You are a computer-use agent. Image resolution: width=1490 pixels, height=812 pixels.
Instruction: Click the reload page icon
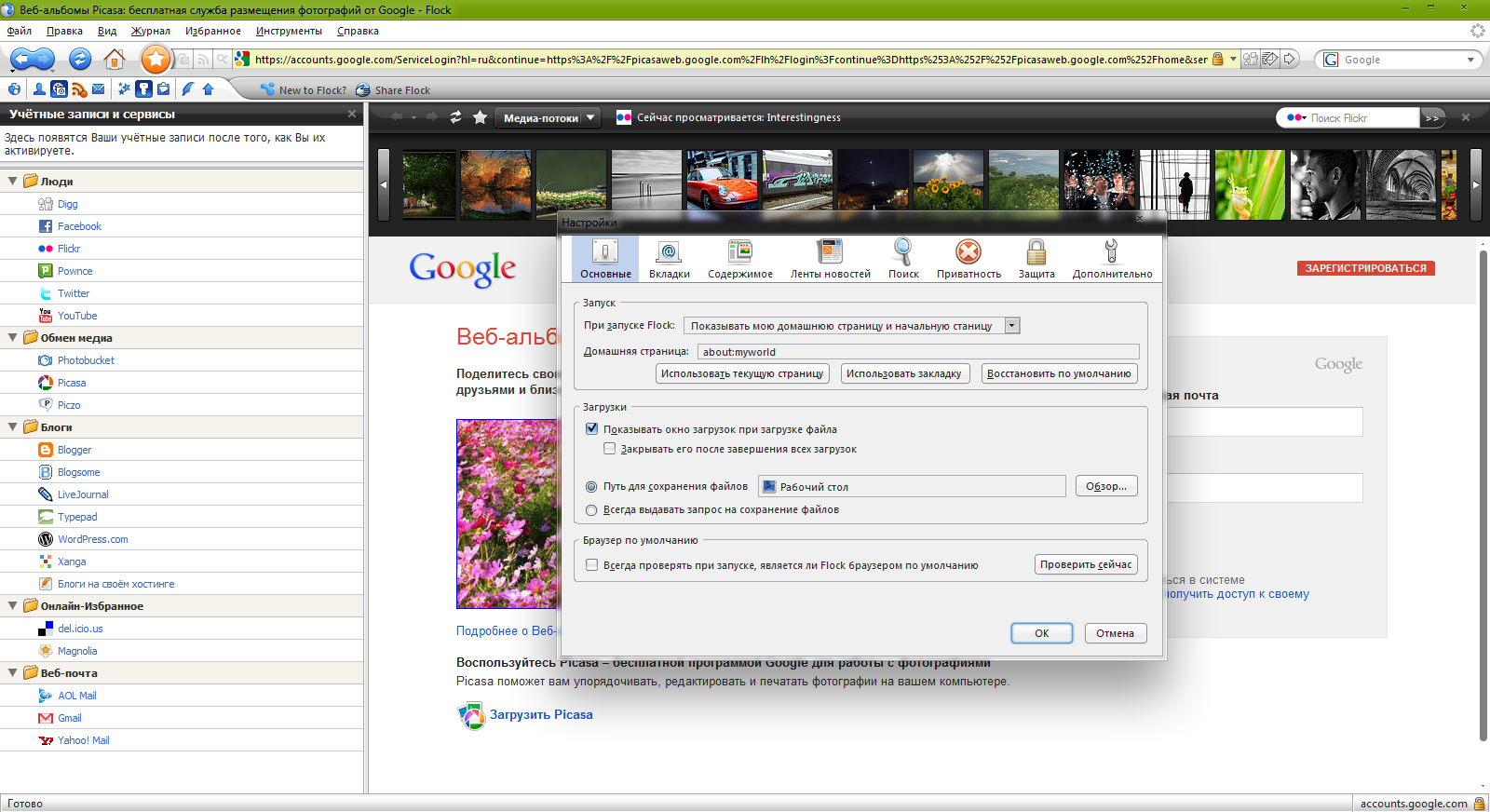pyautogui.click(x=80, y=60)
